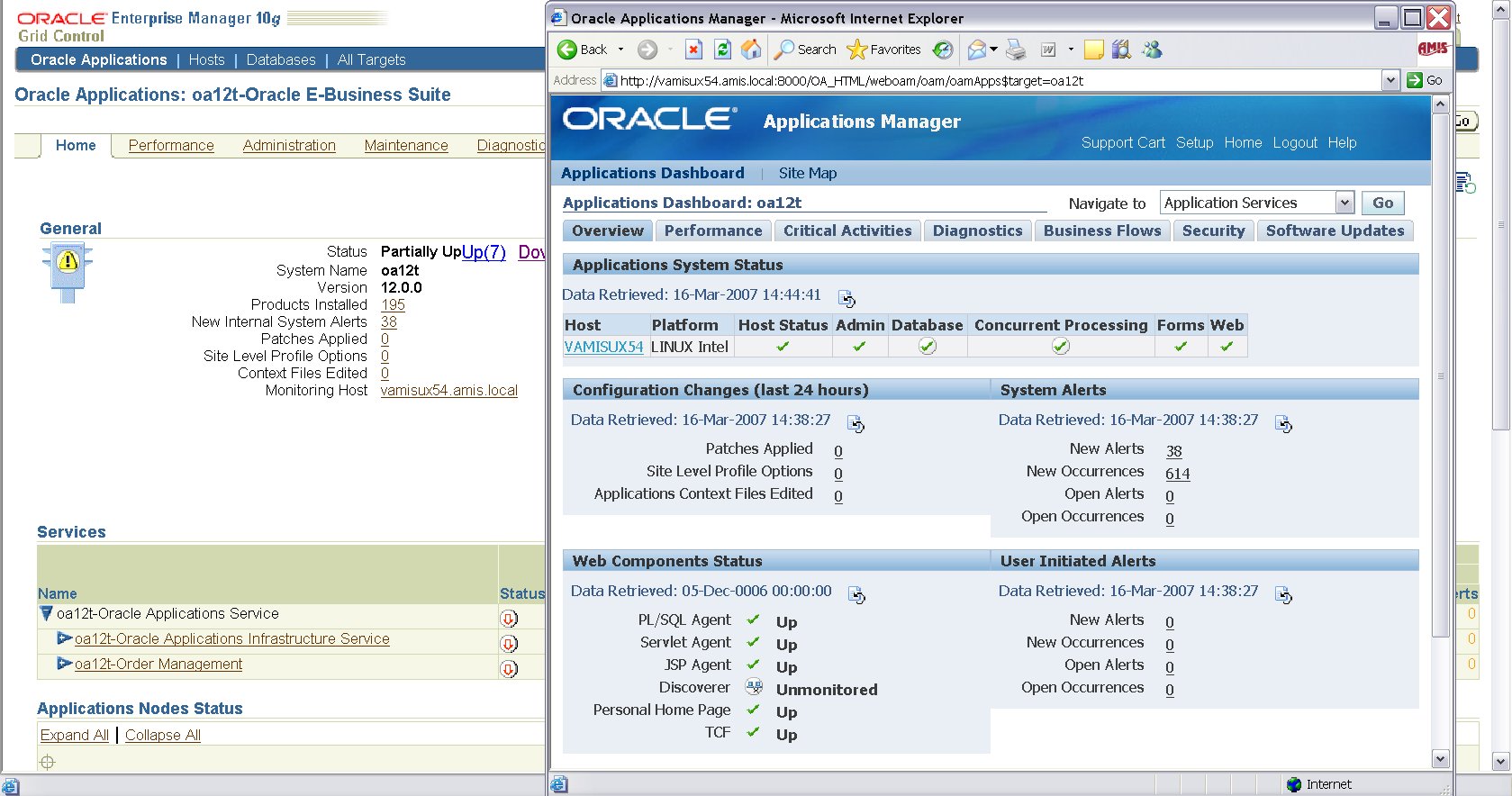Viewport: 1512px width, 796px height.
Task: Open monitoring host vamisux54.amis.local link
Action: click(x=448, y=390)
